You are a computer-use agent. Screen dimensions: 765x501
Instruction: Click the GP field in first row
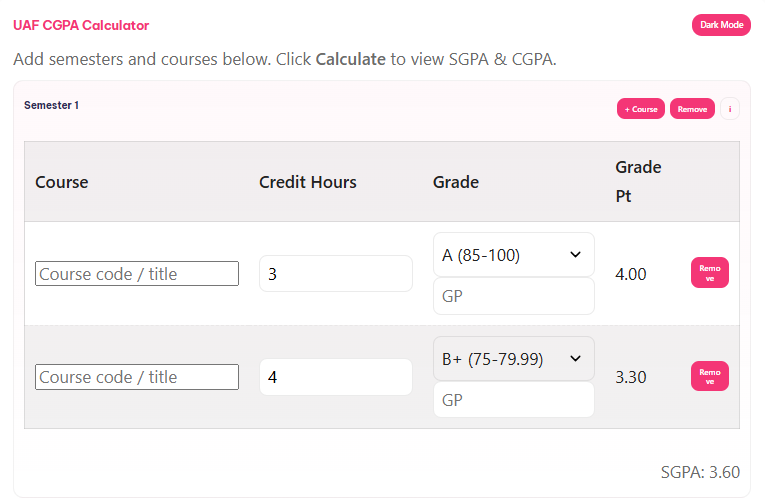tap(513, 297)
